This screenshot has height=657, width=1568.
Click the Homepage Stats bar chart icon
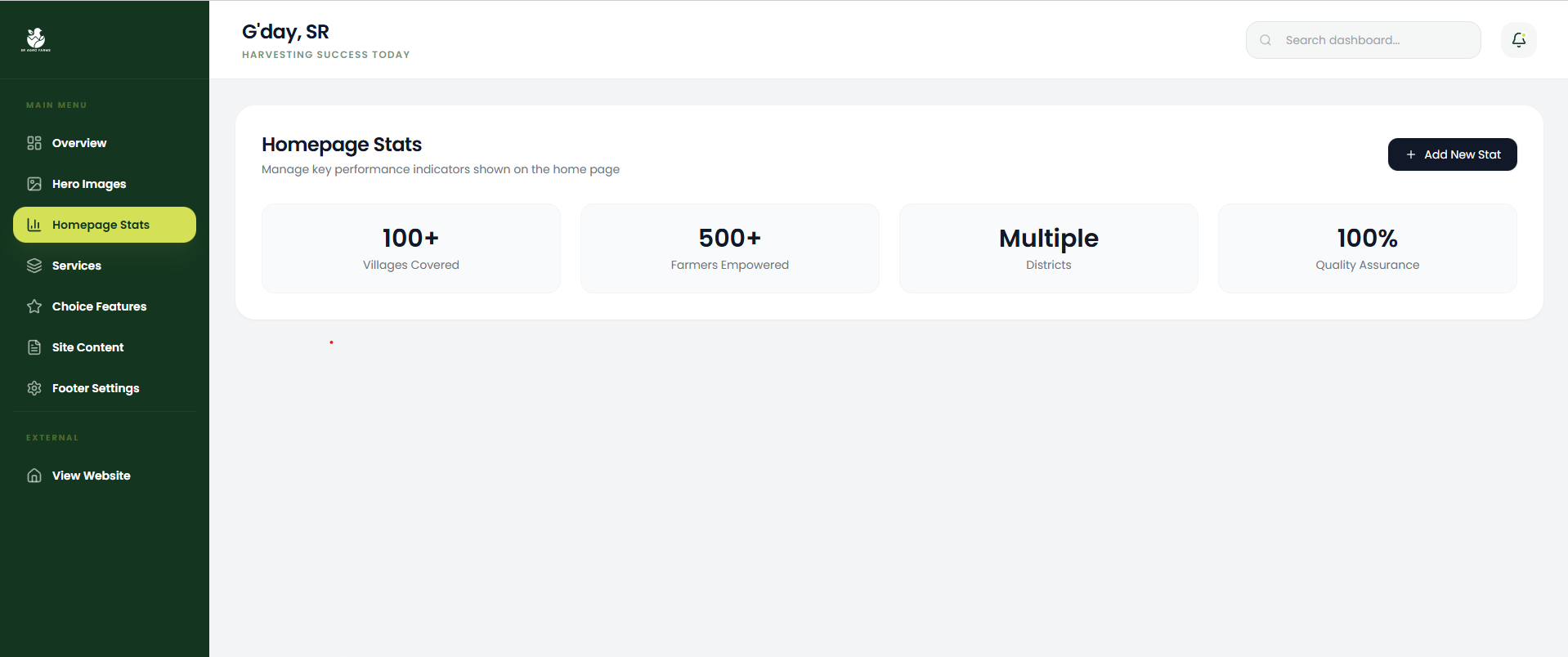coord(34,225)
